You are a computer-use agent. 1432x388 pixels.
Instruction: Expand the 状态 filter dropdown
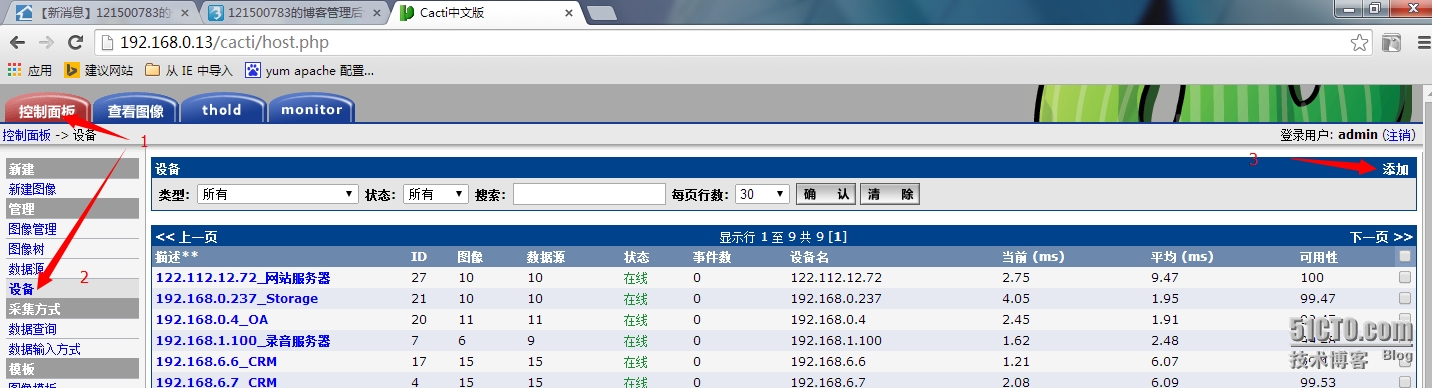(x=436, y=194)
